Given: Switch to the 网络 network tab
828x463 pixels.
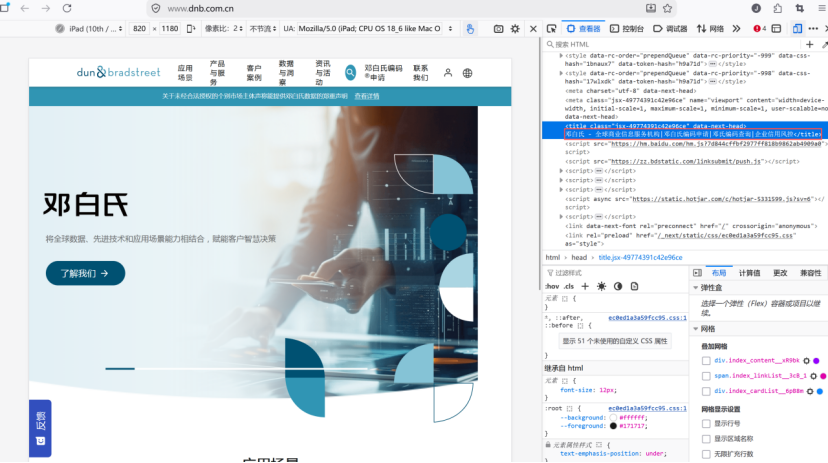Looking at the screenshot, I should [x=710, y=29].
